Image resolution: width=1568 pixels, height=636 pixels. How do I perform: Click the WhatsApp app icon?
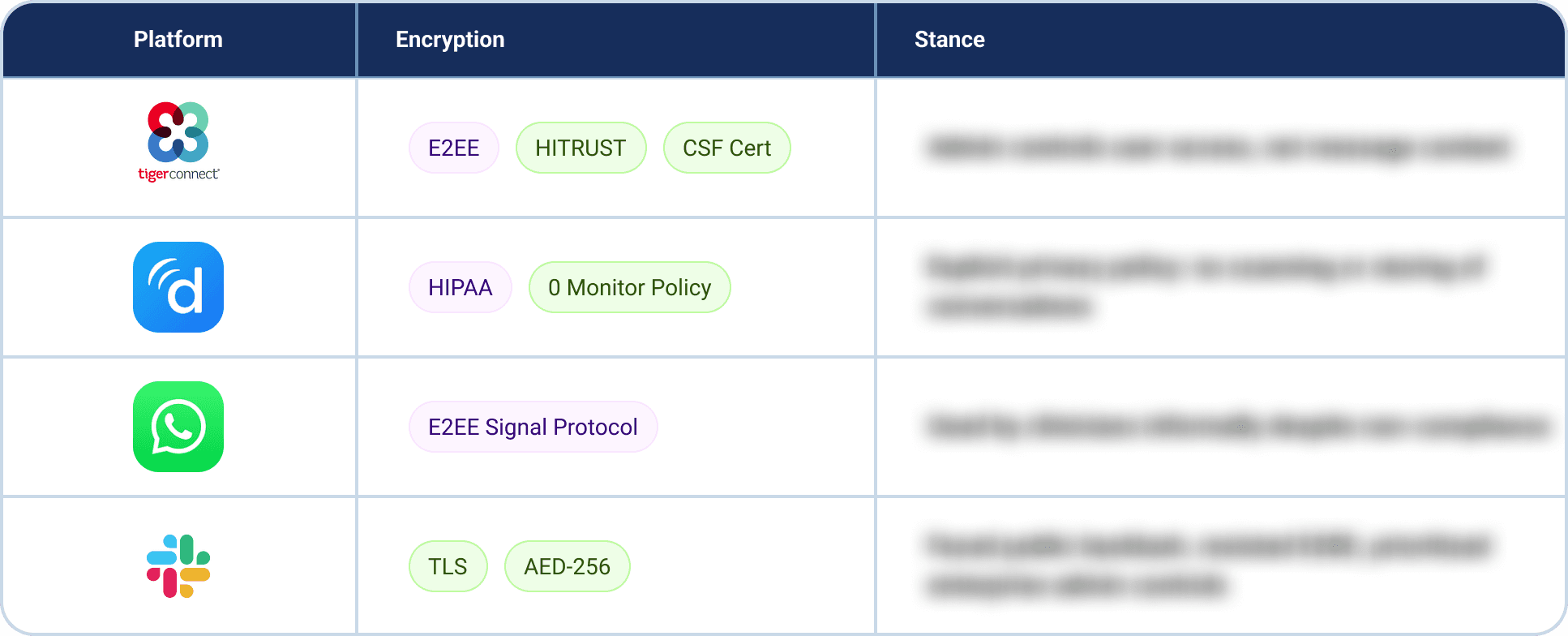pos(178,427)
